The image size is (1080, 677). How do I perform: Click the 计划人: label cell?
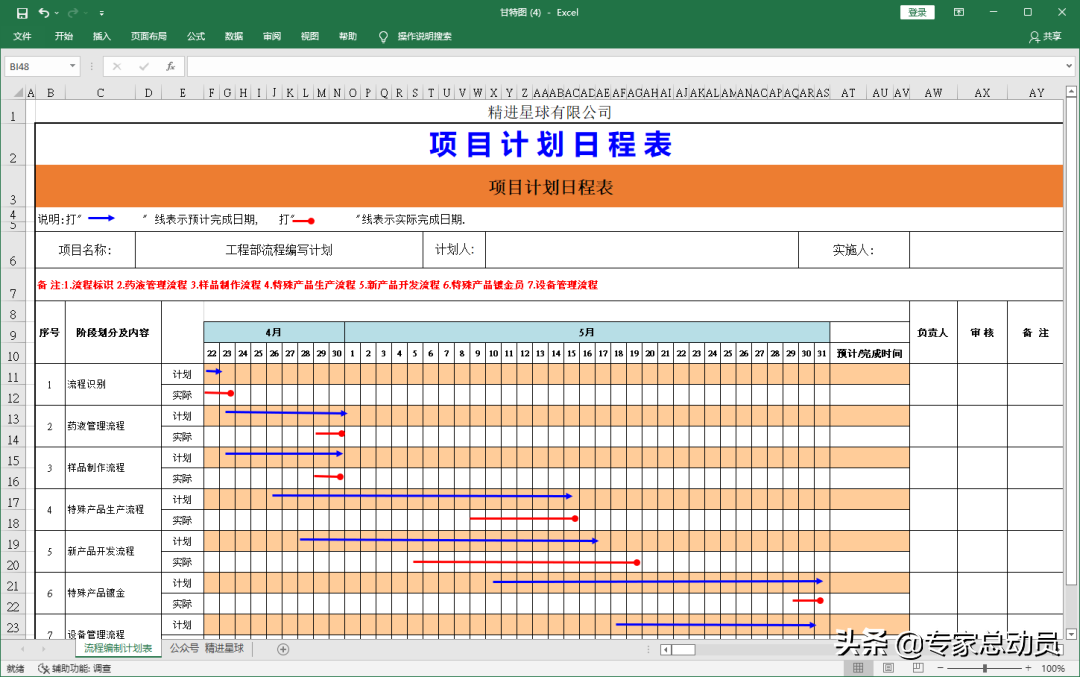[454, 250]
